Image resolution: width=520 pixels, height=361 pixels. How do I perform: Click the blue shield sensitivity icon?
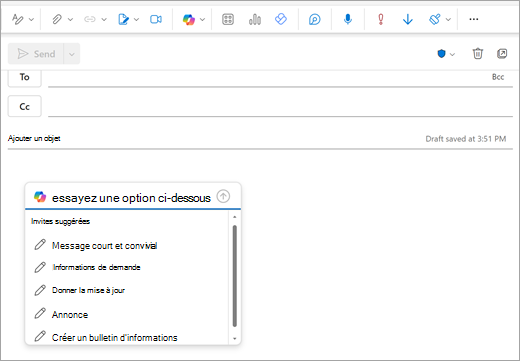441,54
